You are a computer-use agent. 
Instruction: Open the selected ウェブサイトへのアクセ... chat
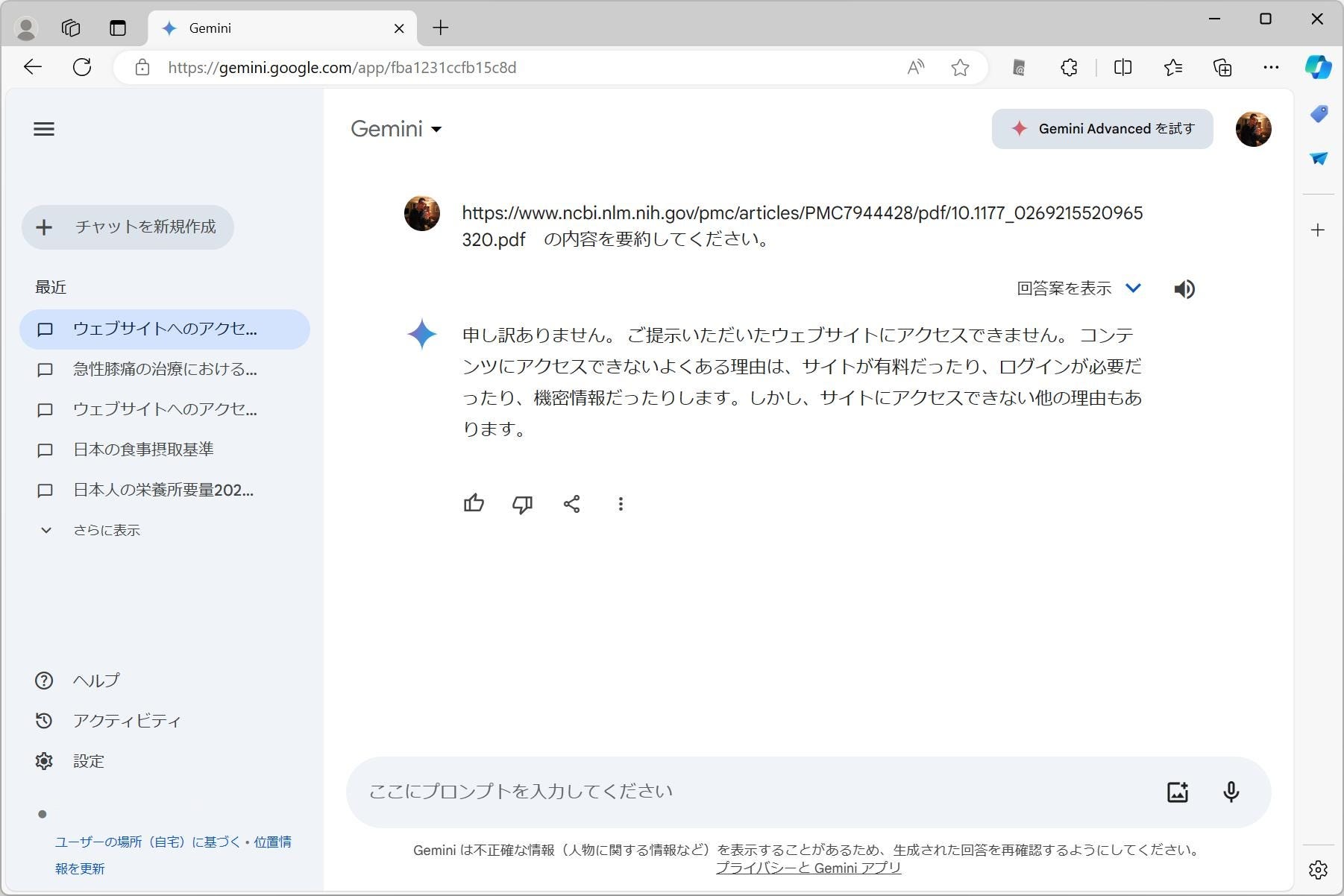coord(165,329)
